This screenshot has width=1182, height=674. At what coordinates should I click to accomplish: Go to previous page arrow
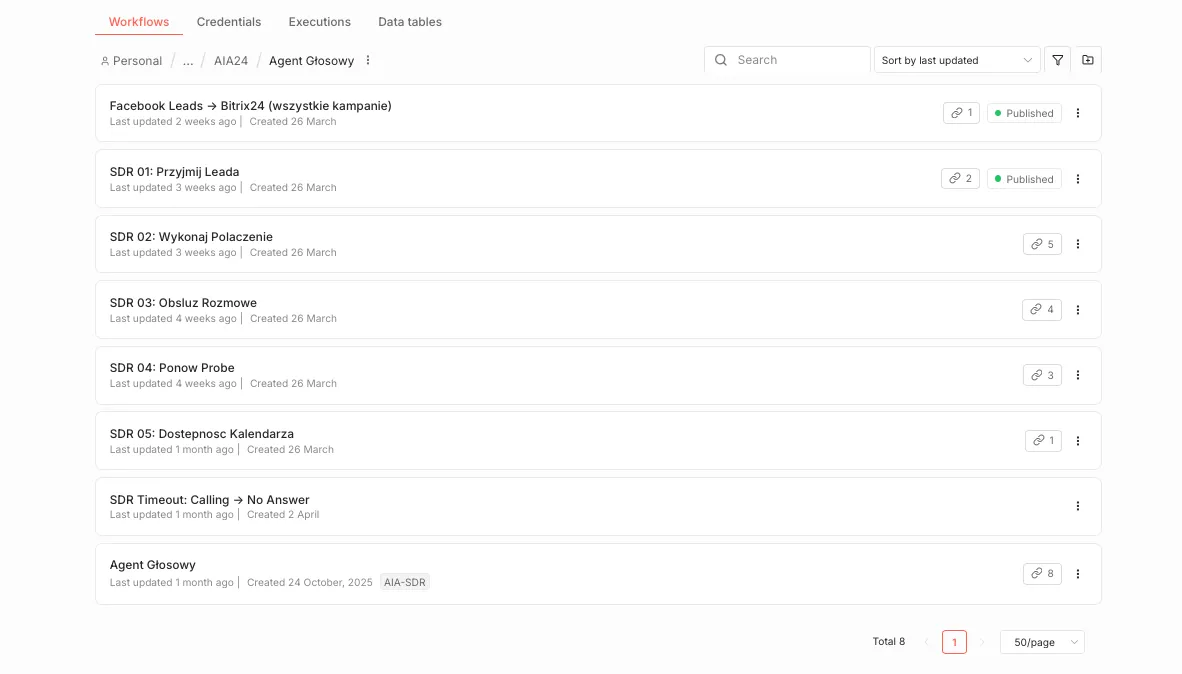point(926,642)
